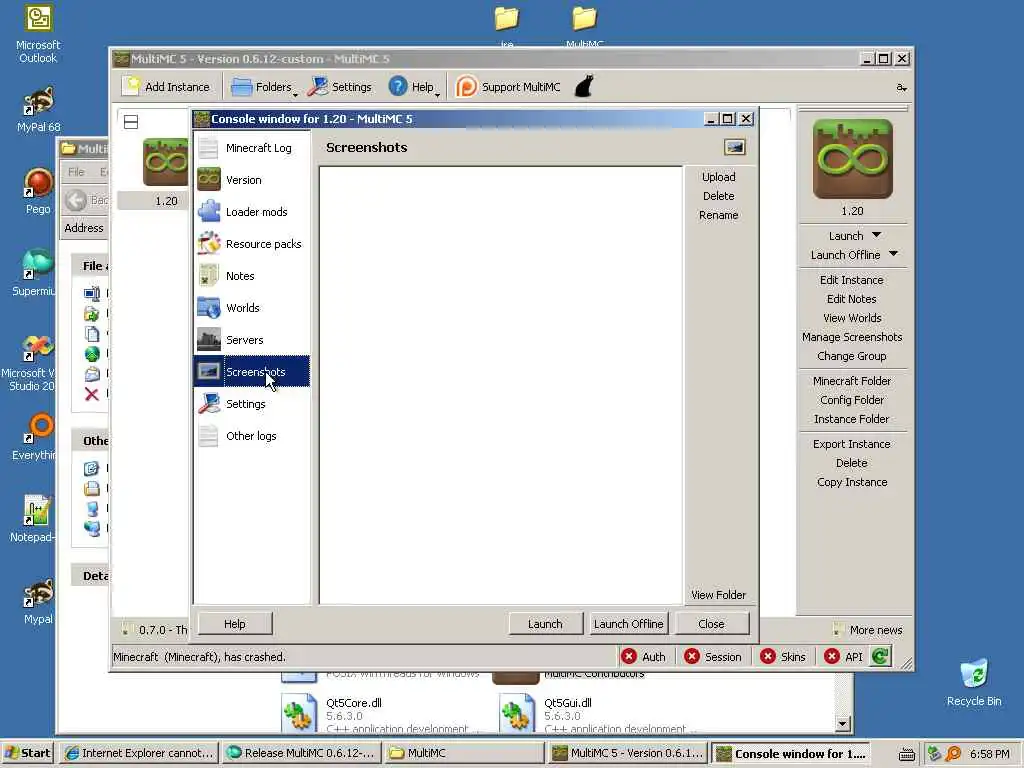Open the Settings toolbar button in MultiMC

(340, 87)
